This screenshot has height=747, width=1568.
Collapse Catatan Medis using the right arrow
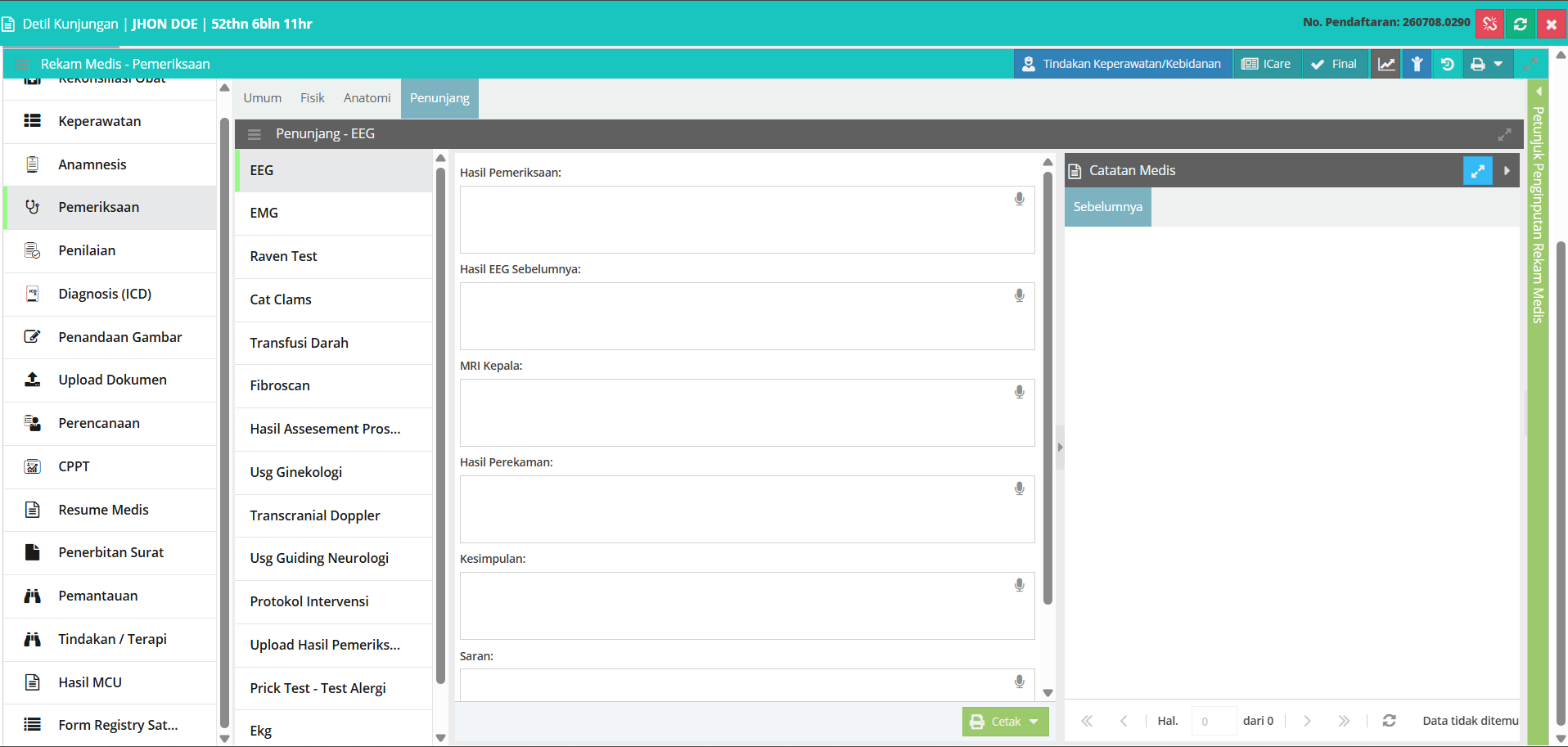click(x=1507, y=170)
